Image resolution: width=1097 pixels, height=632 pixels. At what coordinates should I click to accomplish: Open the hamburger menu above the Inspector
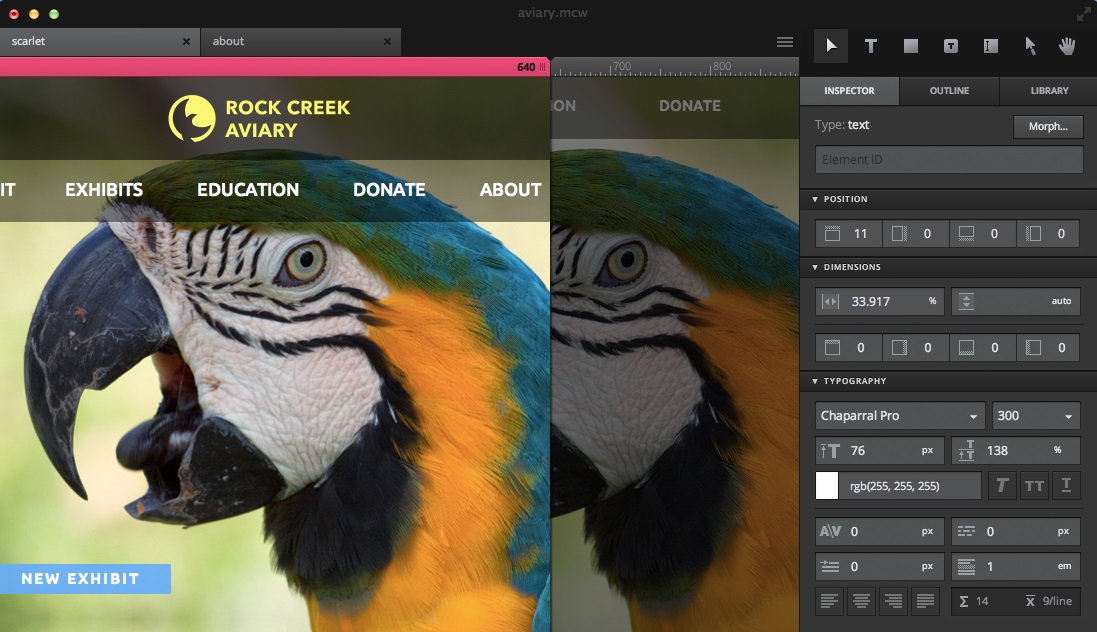[785, 42]
